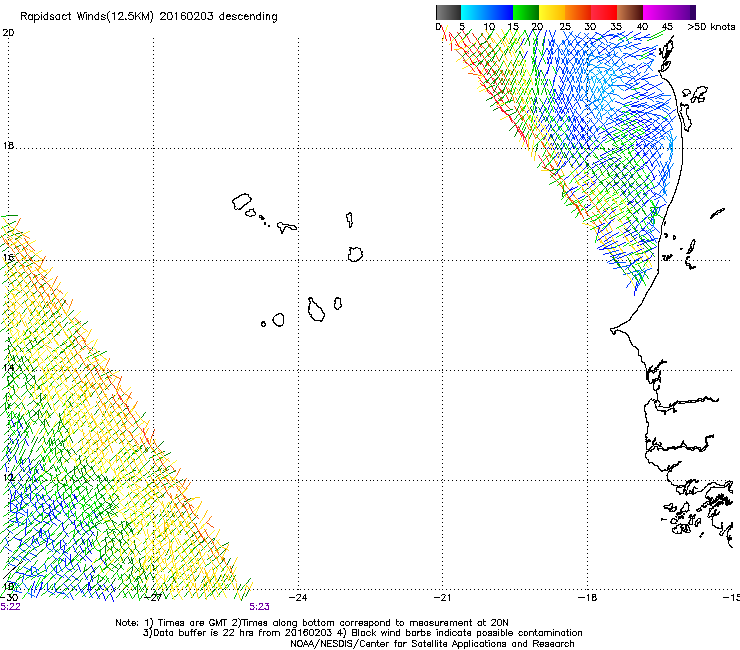Select the '25' legend scale number
Viewport: 740px width, 650px height.
[x=565, y=27]
